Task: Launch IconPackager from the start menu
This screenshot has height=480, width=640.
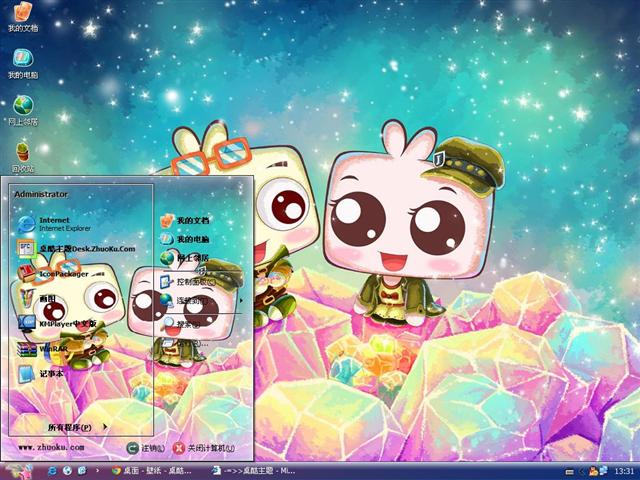Action: point(53,273)
